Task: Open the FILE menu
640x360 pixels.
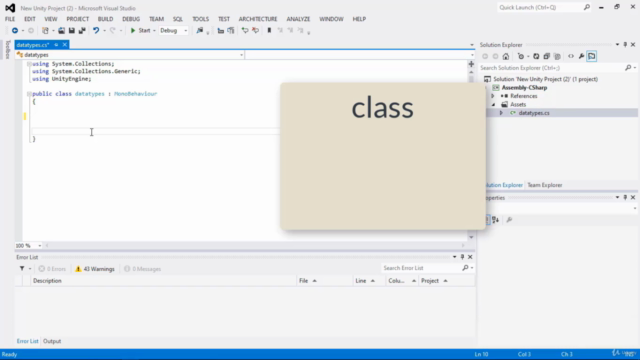Action: pyautogui.click(x=10, y=19)
